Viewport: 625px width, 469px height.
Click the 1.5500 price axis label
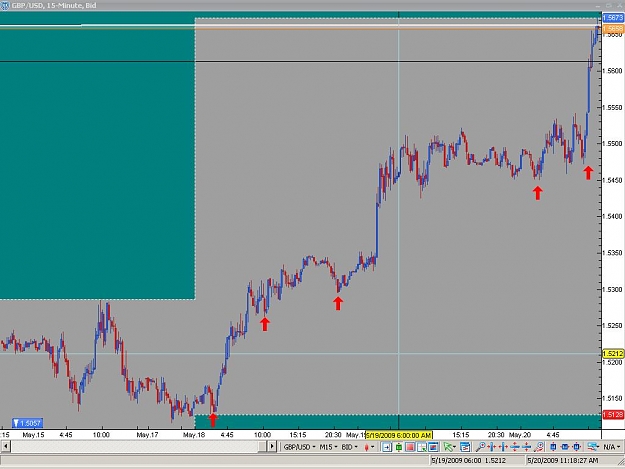click(612, 143)
